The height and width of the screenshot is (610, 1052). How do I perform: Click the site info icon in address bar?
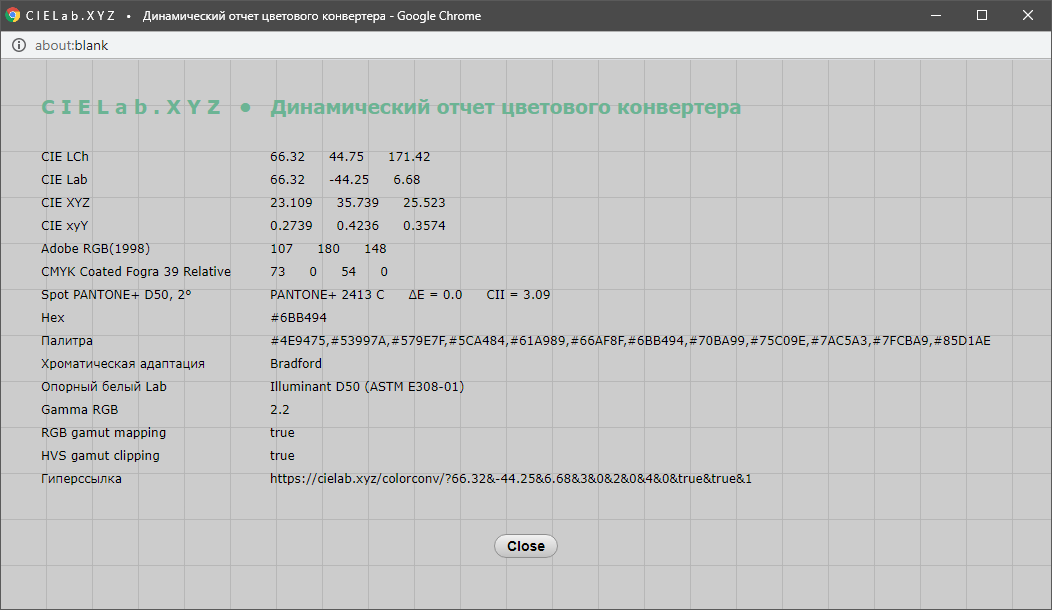pos(19,46)
